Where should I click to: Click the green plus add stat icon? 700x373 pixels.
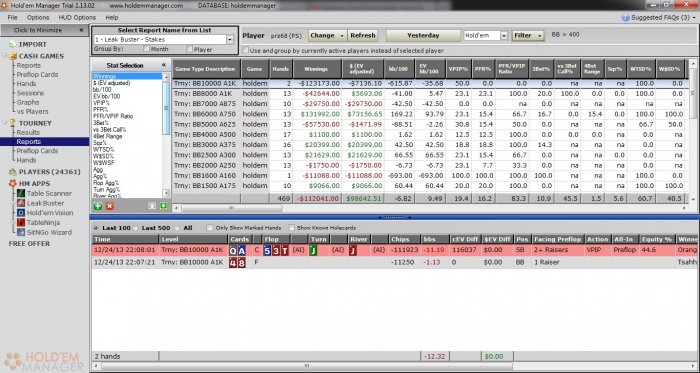tap(98, 206)
